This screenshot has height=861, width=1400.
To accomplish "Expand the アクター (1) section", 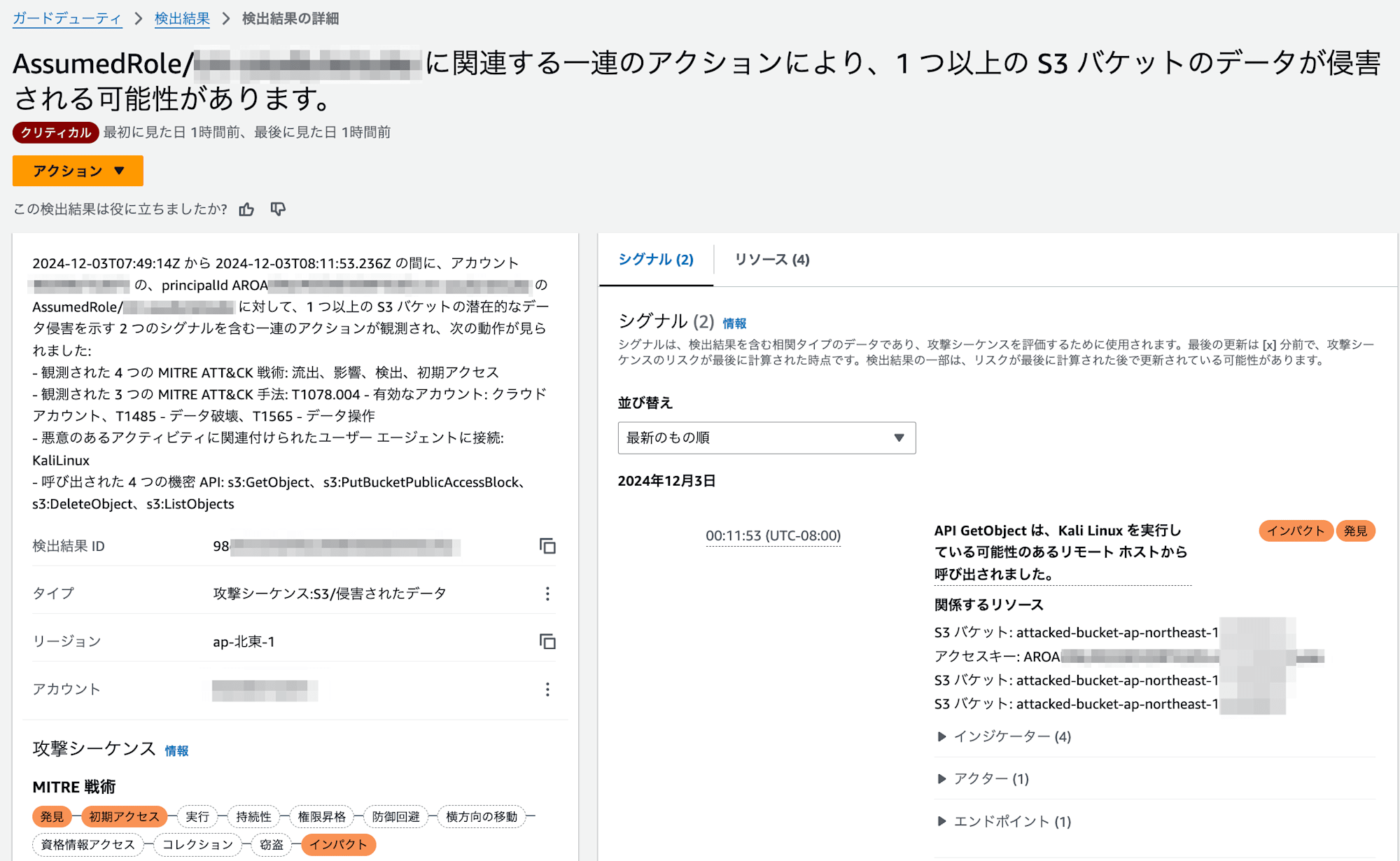I will pyautogui.click(x=983, y=778).
